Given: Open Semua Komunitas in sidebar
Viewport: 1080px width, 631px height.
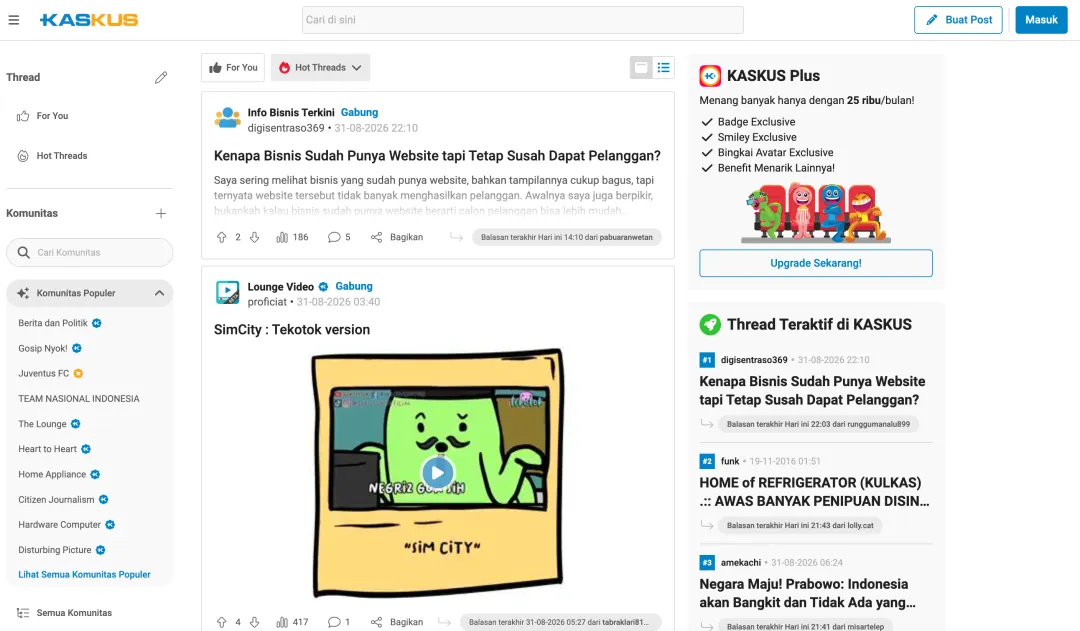Looking at the screenshot, I should [64, 612].
